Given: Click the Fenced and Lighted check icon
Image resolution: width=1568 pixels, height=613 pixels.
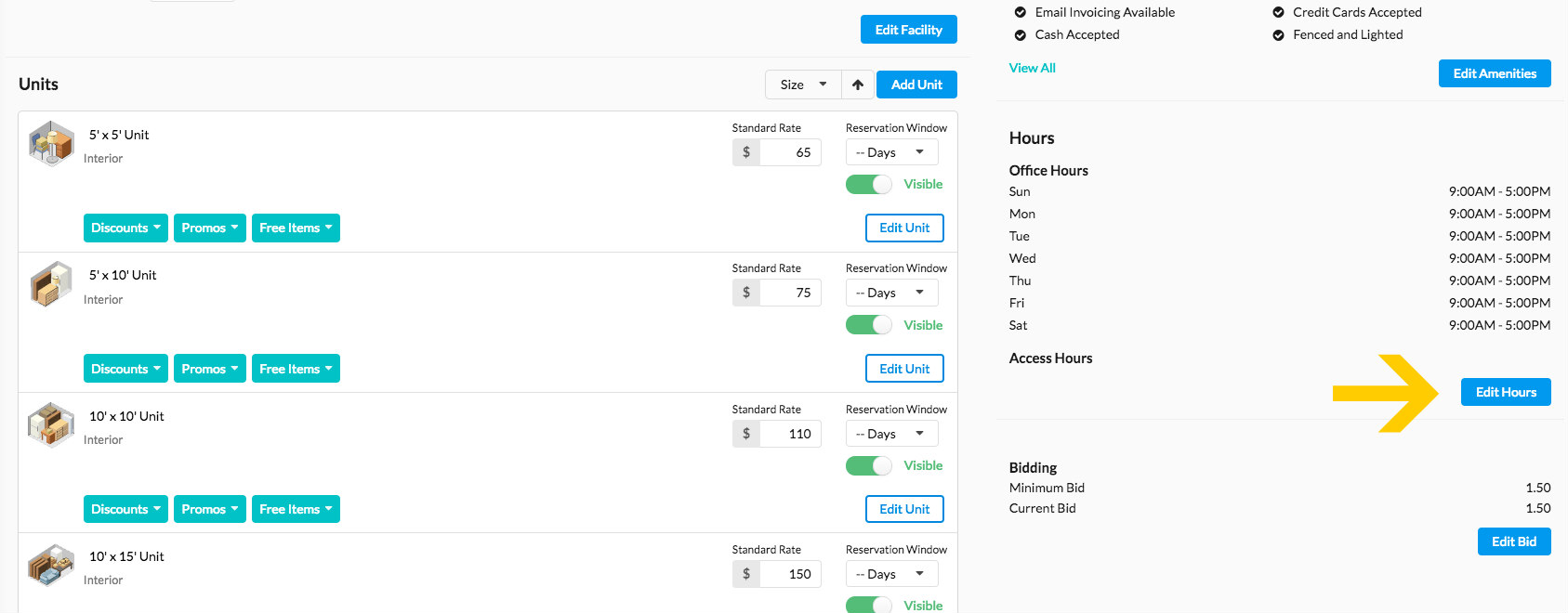Looking at the screenshot, I should click(x=1278, y=34).
